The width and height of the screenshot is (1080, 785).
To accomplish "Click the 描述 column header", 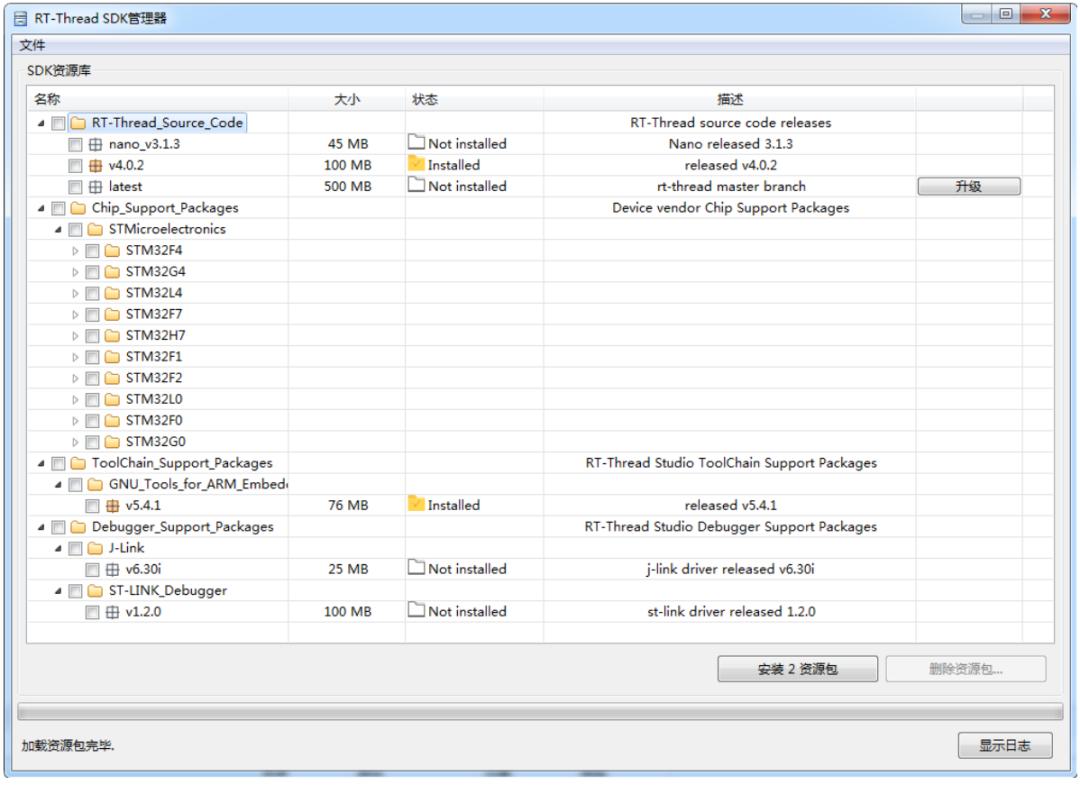I will click(x=730, y=99).
